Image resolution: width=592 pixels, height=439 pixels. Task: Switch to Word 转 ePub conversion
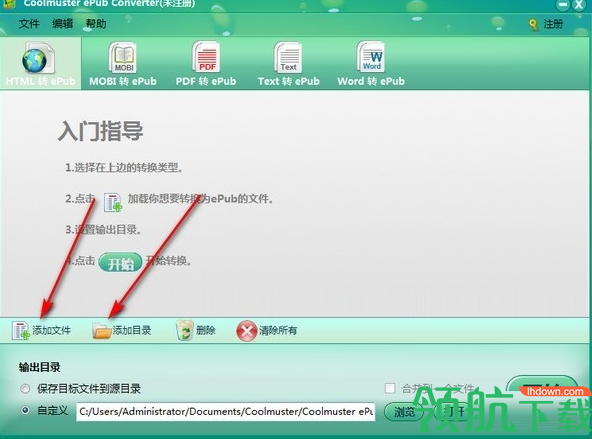371,63
